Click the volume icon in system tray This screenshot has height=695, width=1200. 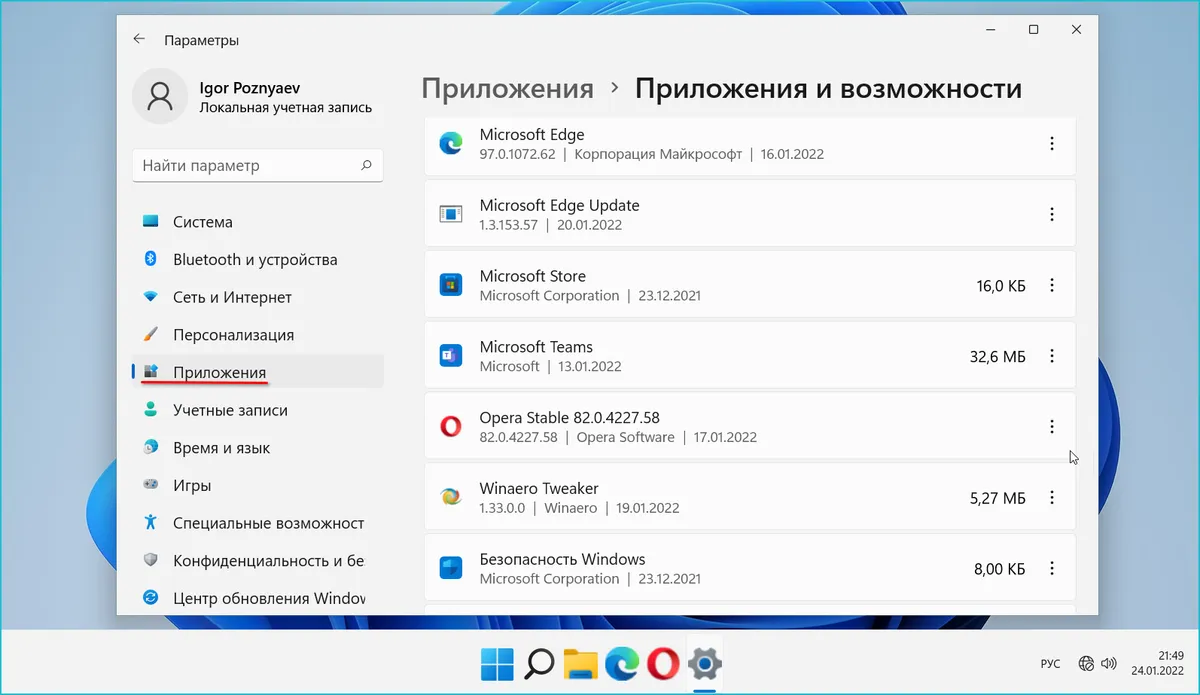point(1108,663)
